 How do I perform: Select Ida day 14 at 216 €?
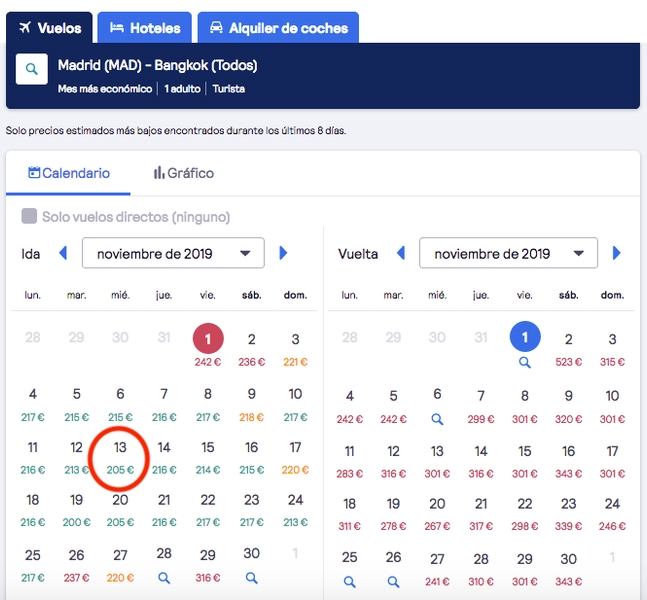tap(164, 458)
